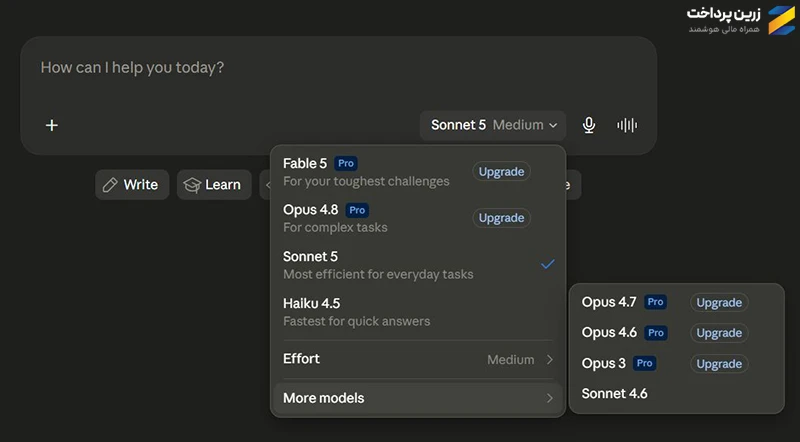The width and height of the screenshot is (800, 442).
Task: Click 'For complex tasks' description
Action: pyautogui.click(x=335, y=227)
